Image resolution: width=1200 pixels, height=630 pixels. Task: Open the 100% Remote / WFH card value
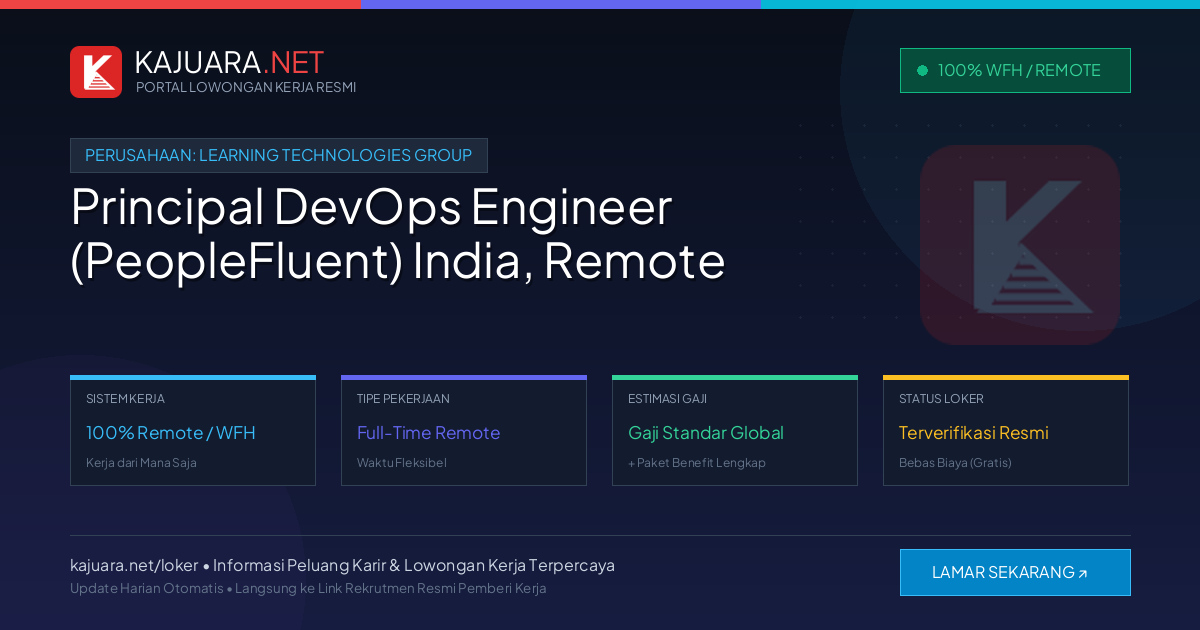(x=171, y=433)
